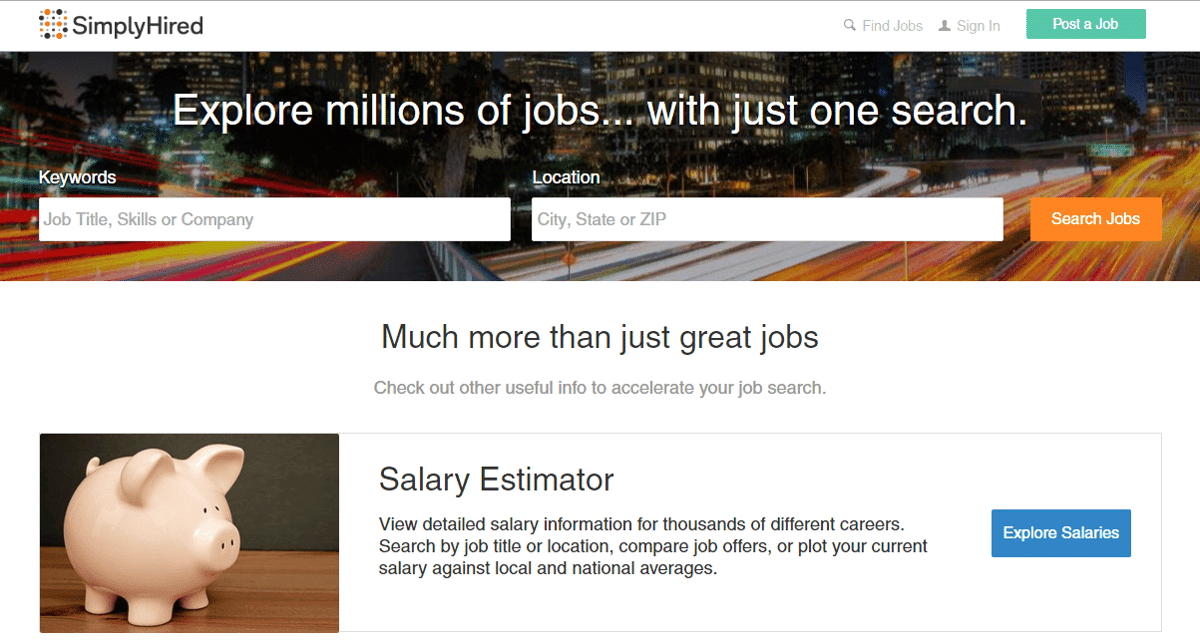
Task: Click the Explore Salaries button
Action: click(1061, 533)
